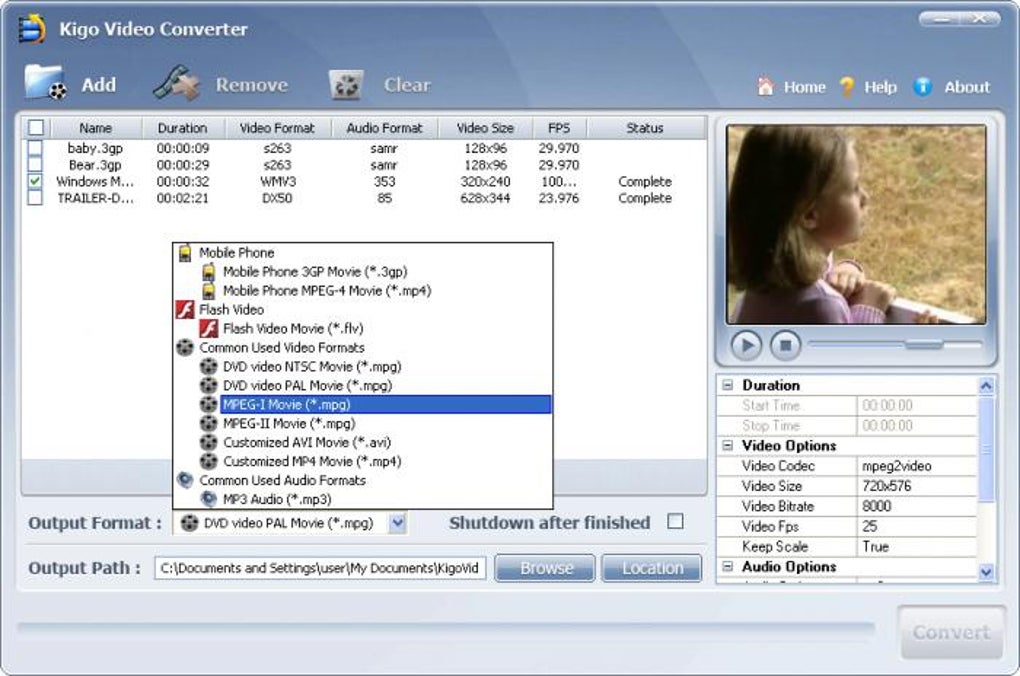Click the Home link text

[x=804, y=87]
